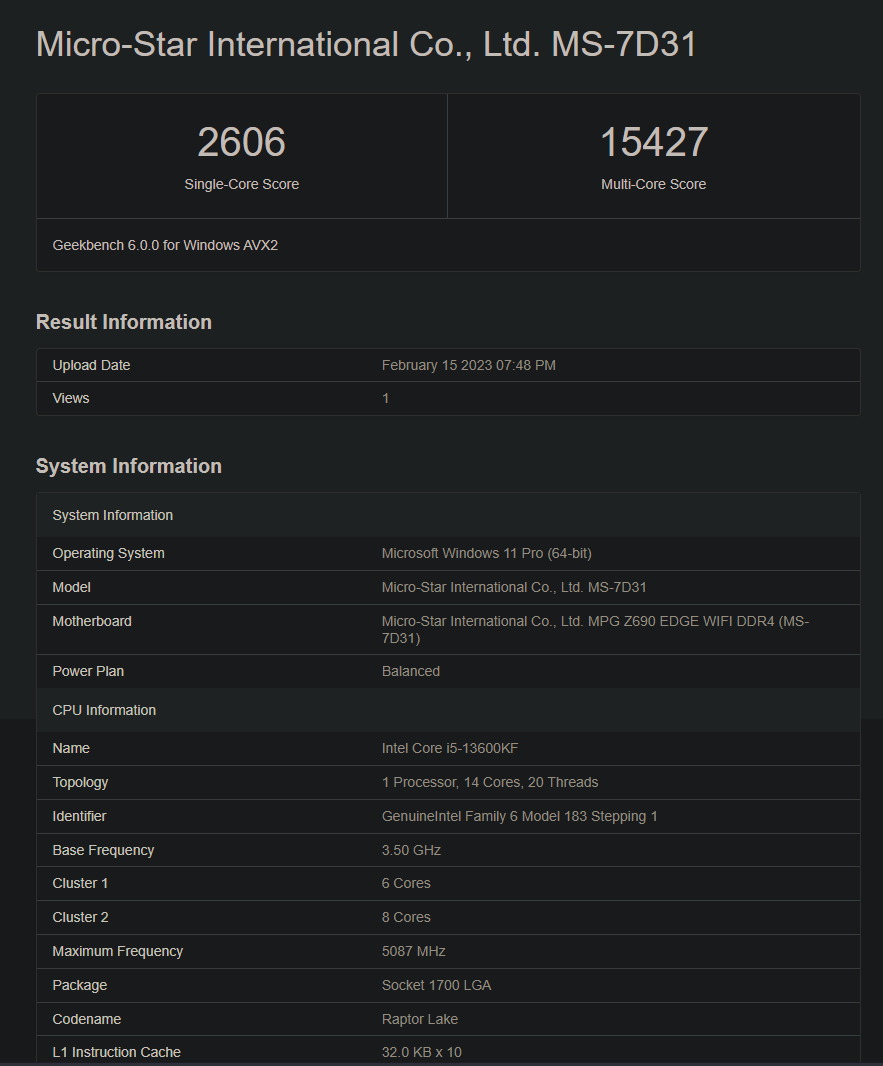Click the 32.0 KB x 10 value

(x=421, y=1052)
